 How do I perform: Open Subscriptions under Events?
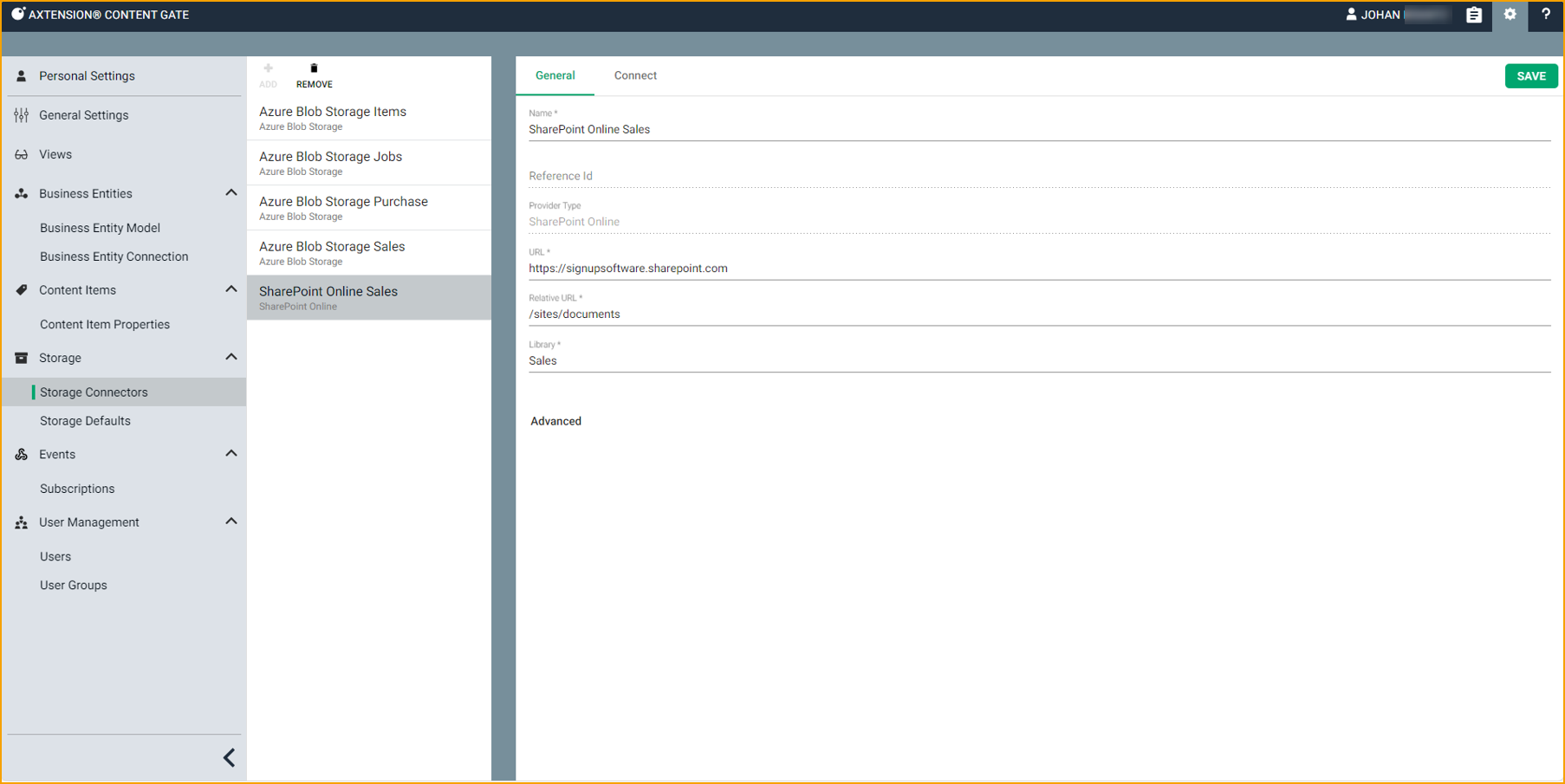click(x=77, y=489)
